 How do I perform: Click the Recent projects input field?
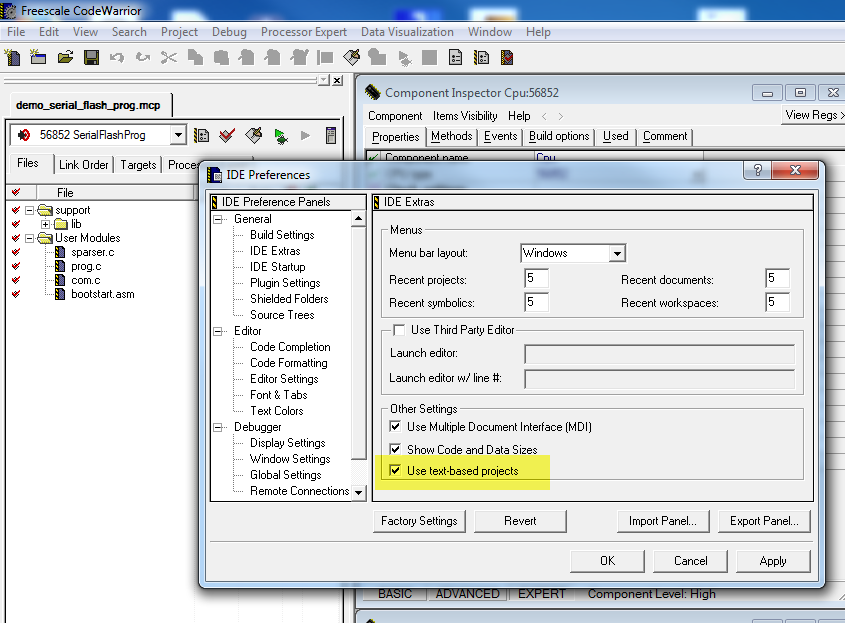(x=536, y=279)
